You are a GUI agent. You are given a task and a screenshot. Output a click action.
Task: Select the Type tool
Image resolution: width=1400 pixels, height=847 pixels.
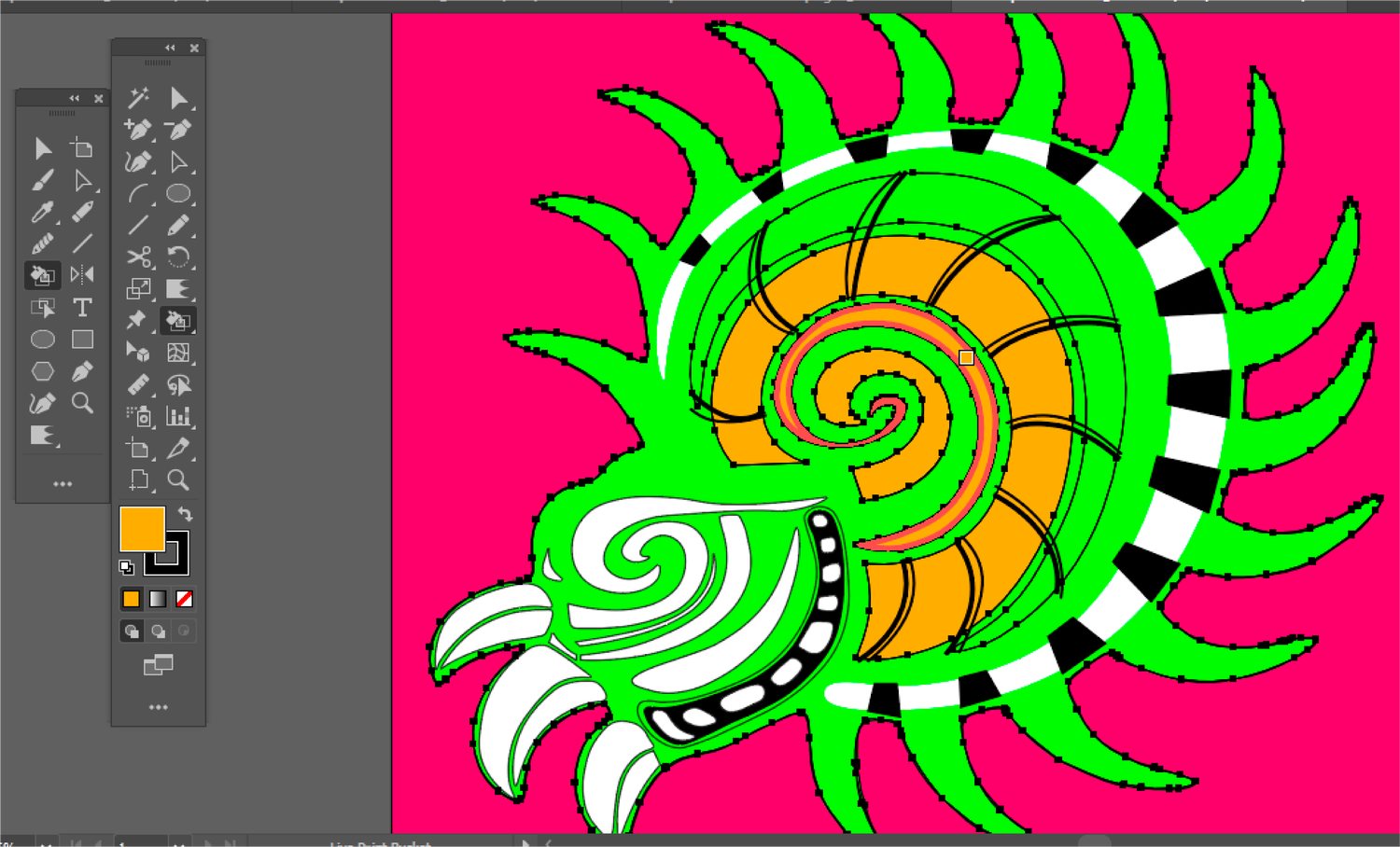tap(82, 307)
